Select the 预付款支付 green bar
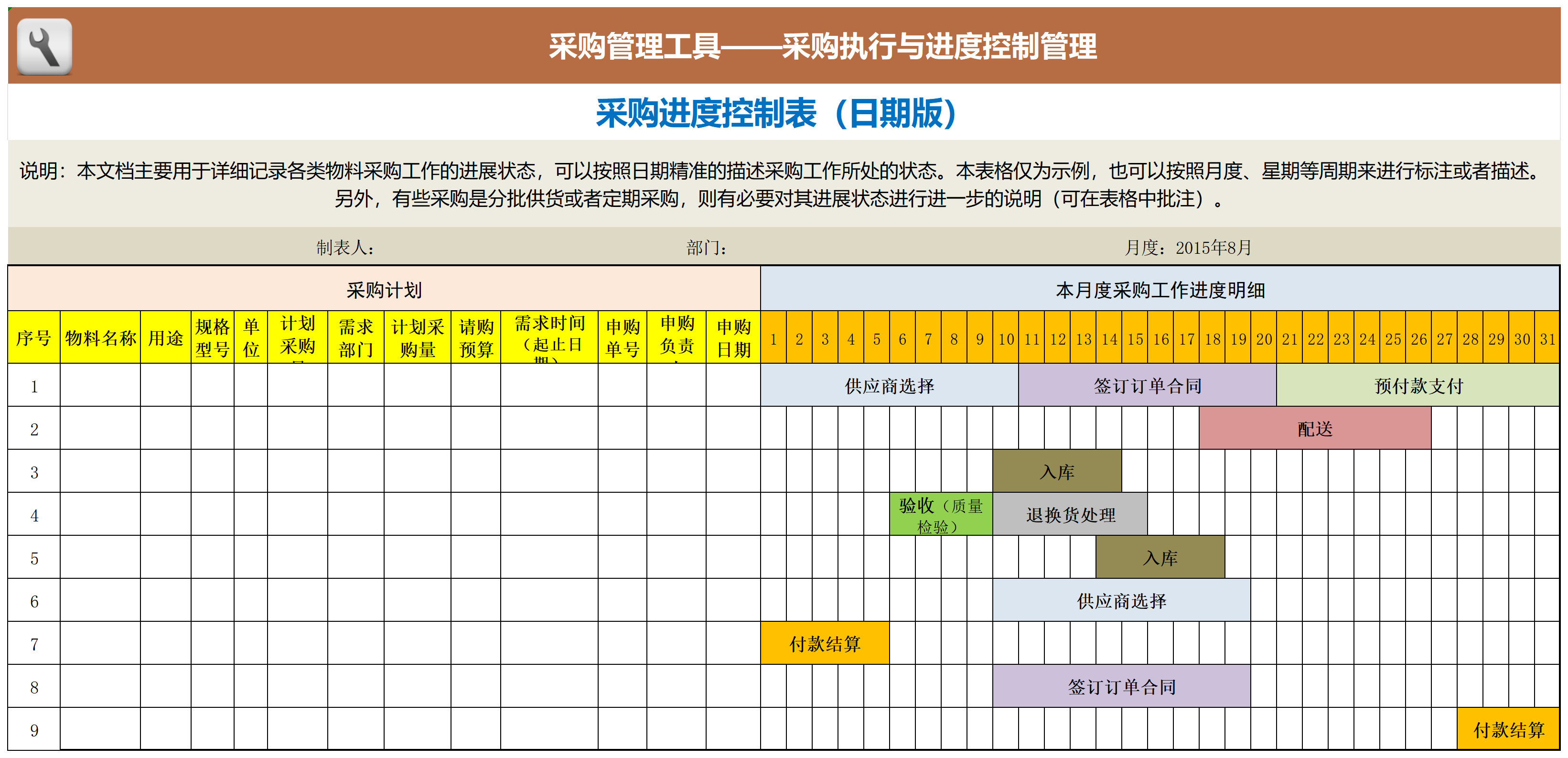The image size is (1568, 758). (x=1418, y=385)
